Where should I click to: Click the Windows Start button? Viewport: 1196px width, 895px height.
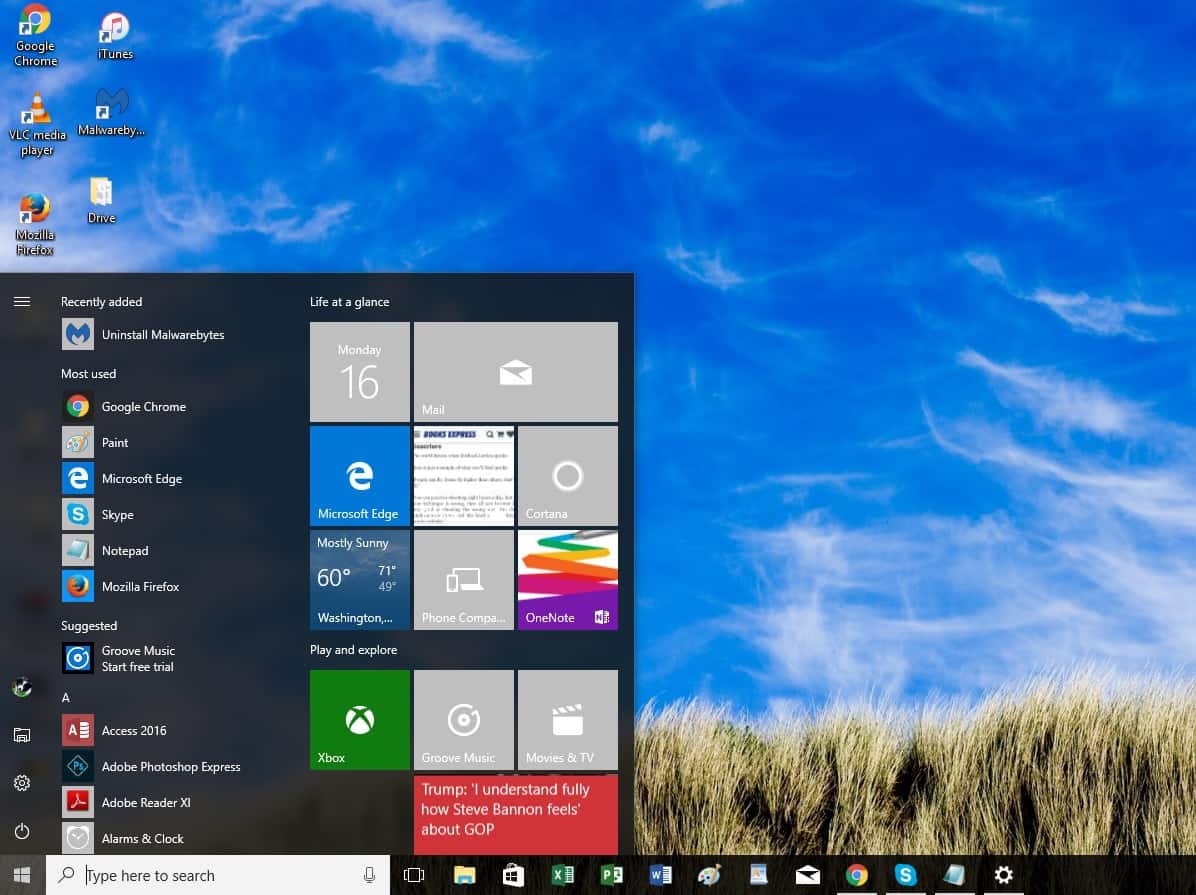[22, 875]
